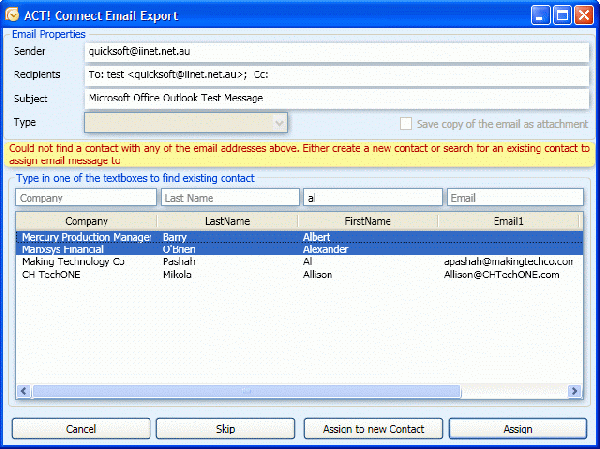
Task: Maximize the ACT! Connect Email Export window
Action: point(562,15)
